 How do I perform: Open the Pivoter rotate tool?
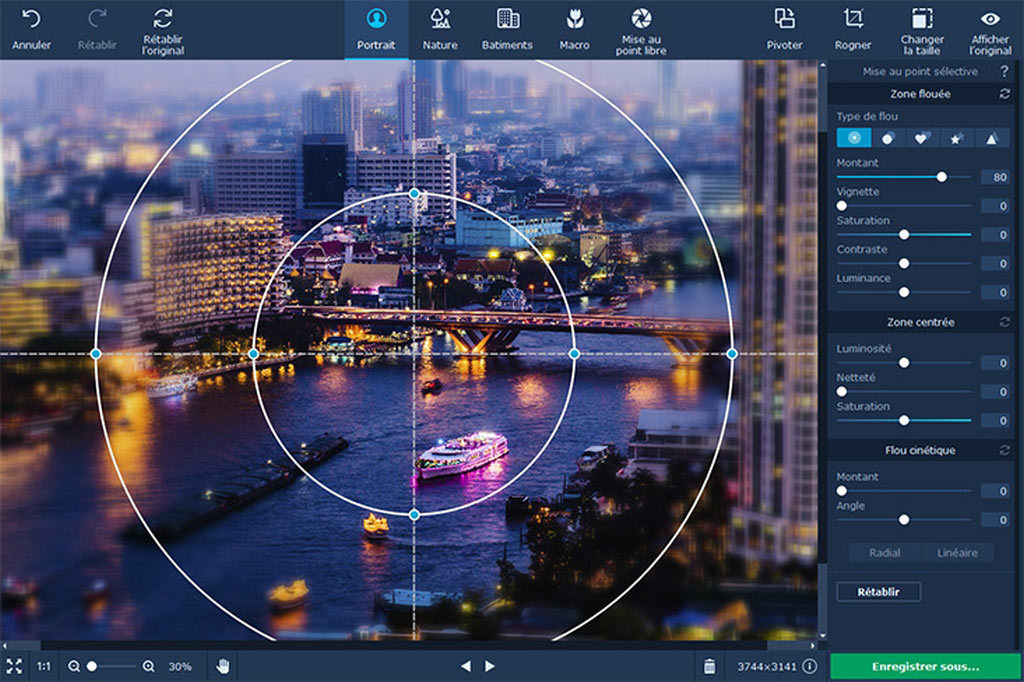(784, 30)
